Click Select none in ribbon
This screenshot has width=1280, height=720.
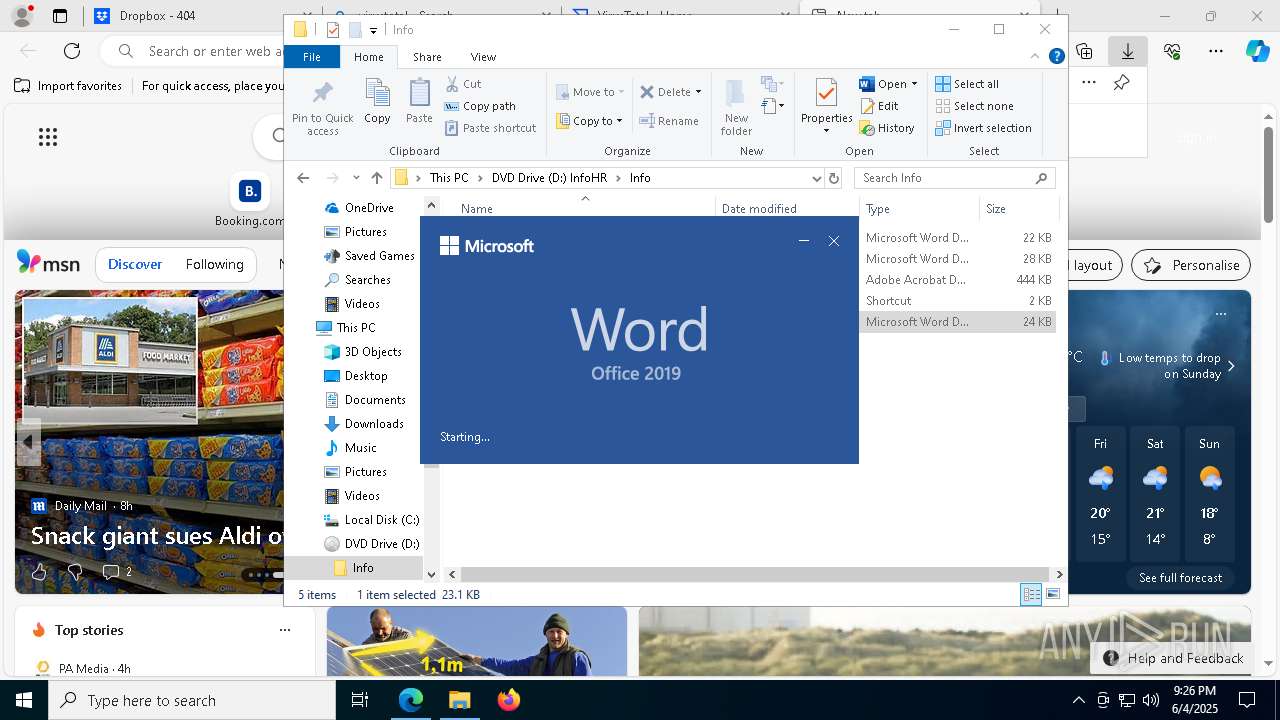975,106
